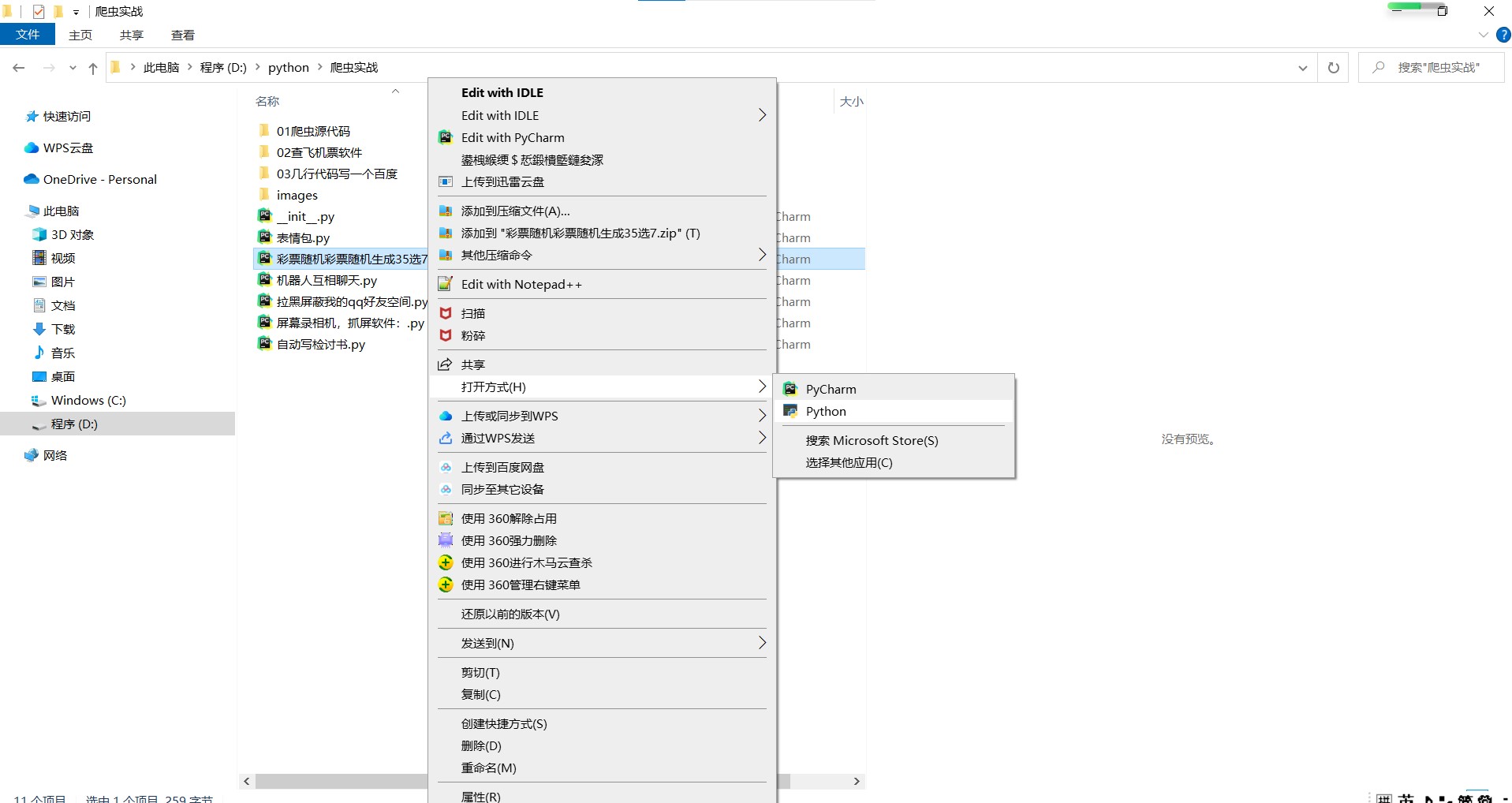The image size is (1512, 803).
Task: Switch to the 共享 ribbon tab
Action: click(x=132, y=35)
